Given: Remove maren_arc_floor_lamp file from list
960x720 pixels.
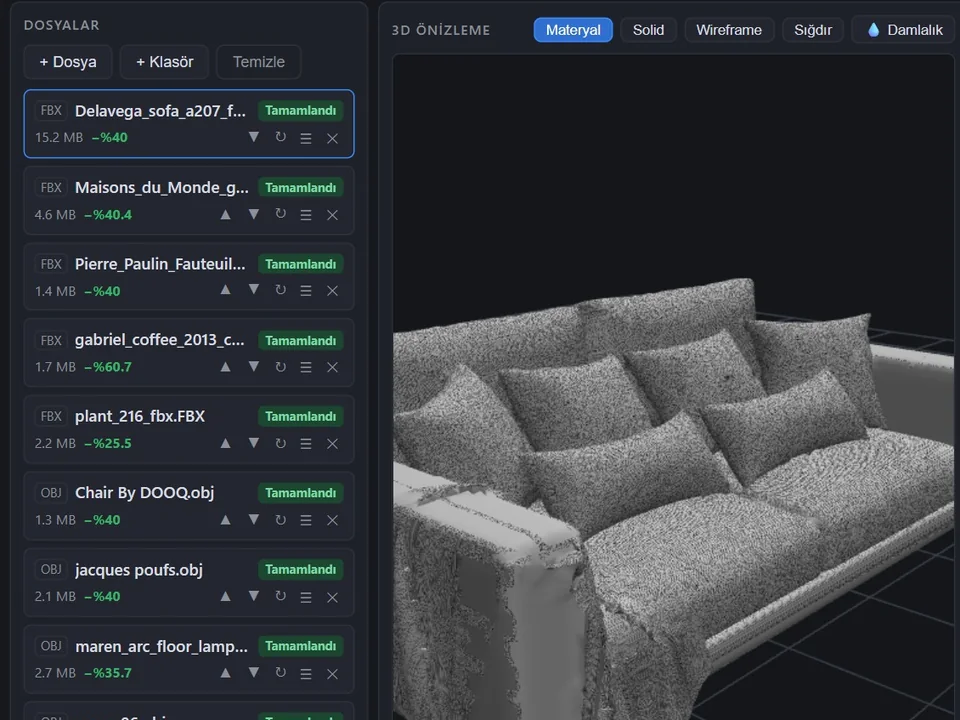Looking at the screenshot, I should 332,673.
